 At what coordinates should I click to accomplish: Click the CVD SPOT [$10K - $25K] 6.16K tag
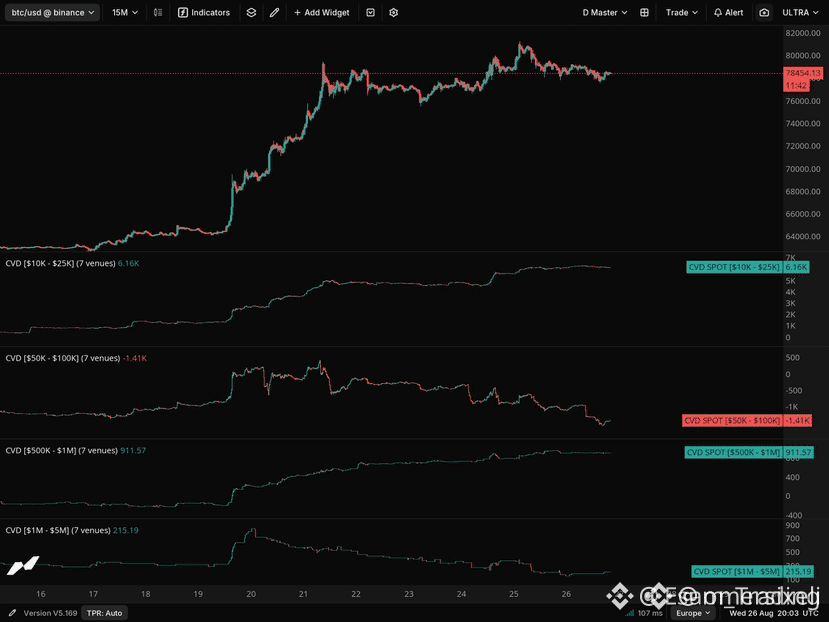click(x=748, y=267)
